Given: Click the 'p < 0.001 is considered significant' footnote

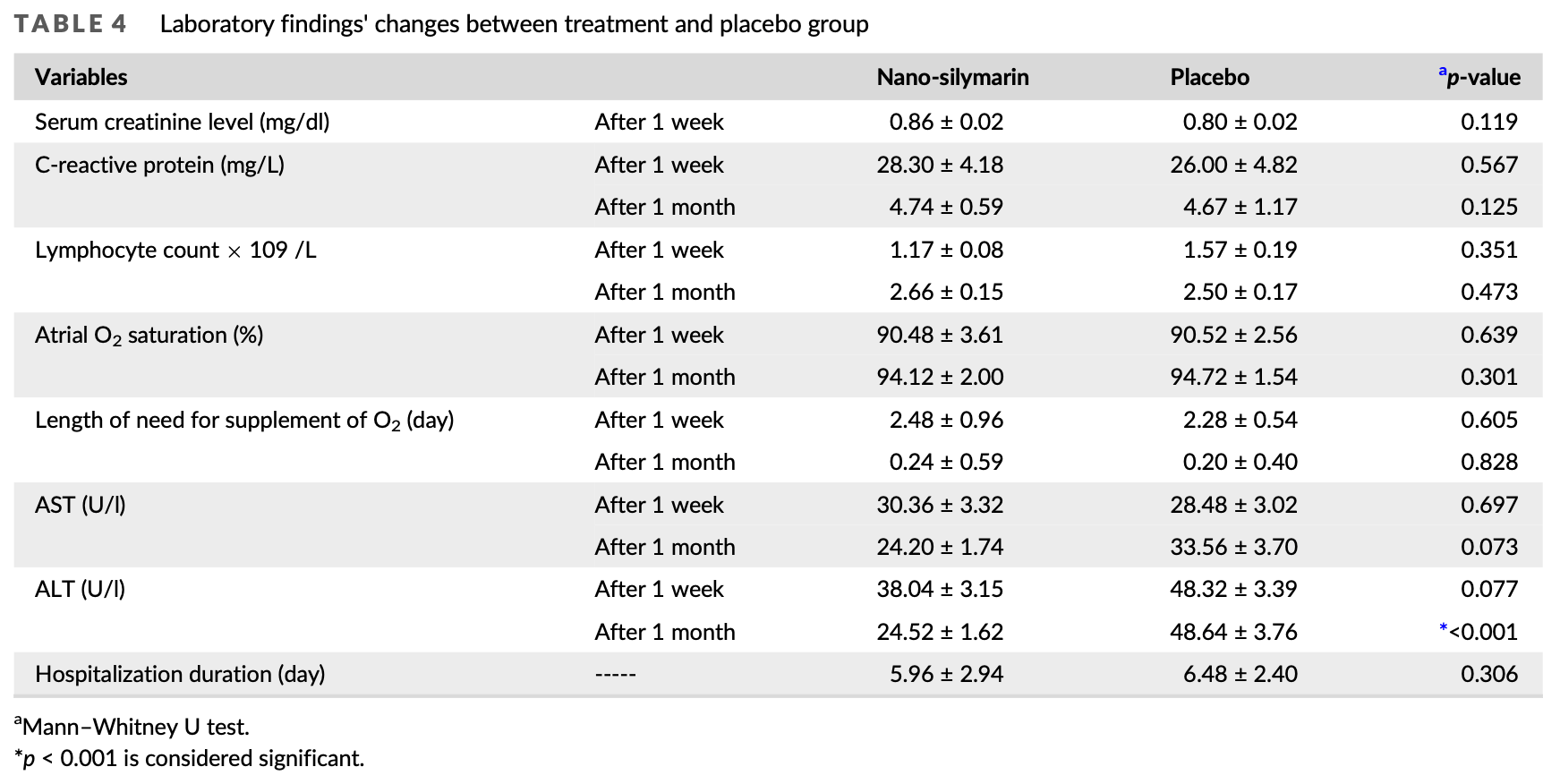Looking at the screenshot, I should [190, 758].
